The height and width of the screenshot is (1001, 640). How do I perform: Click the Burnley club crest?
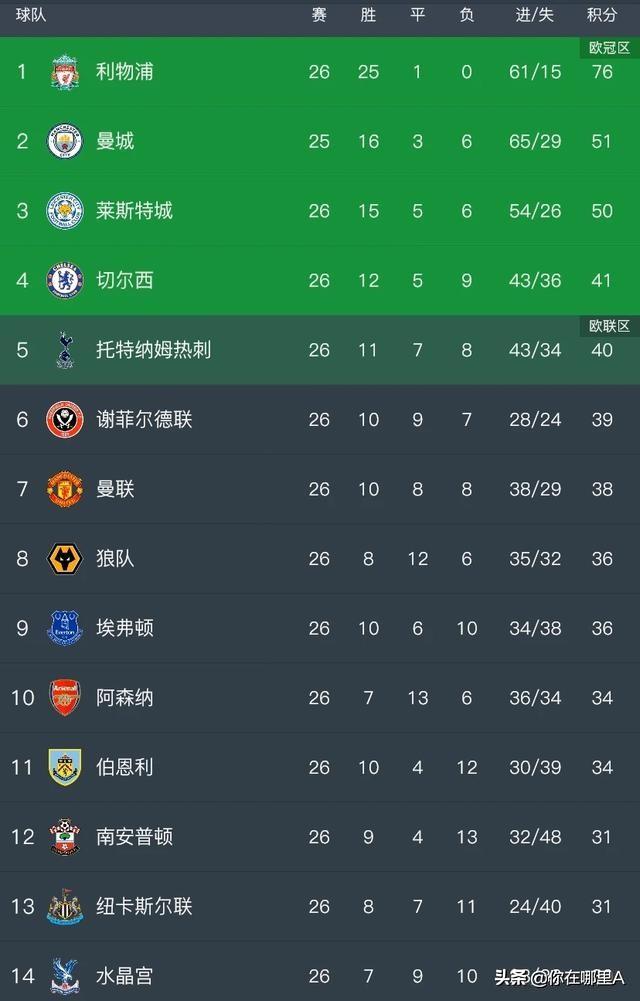(64, 767)
